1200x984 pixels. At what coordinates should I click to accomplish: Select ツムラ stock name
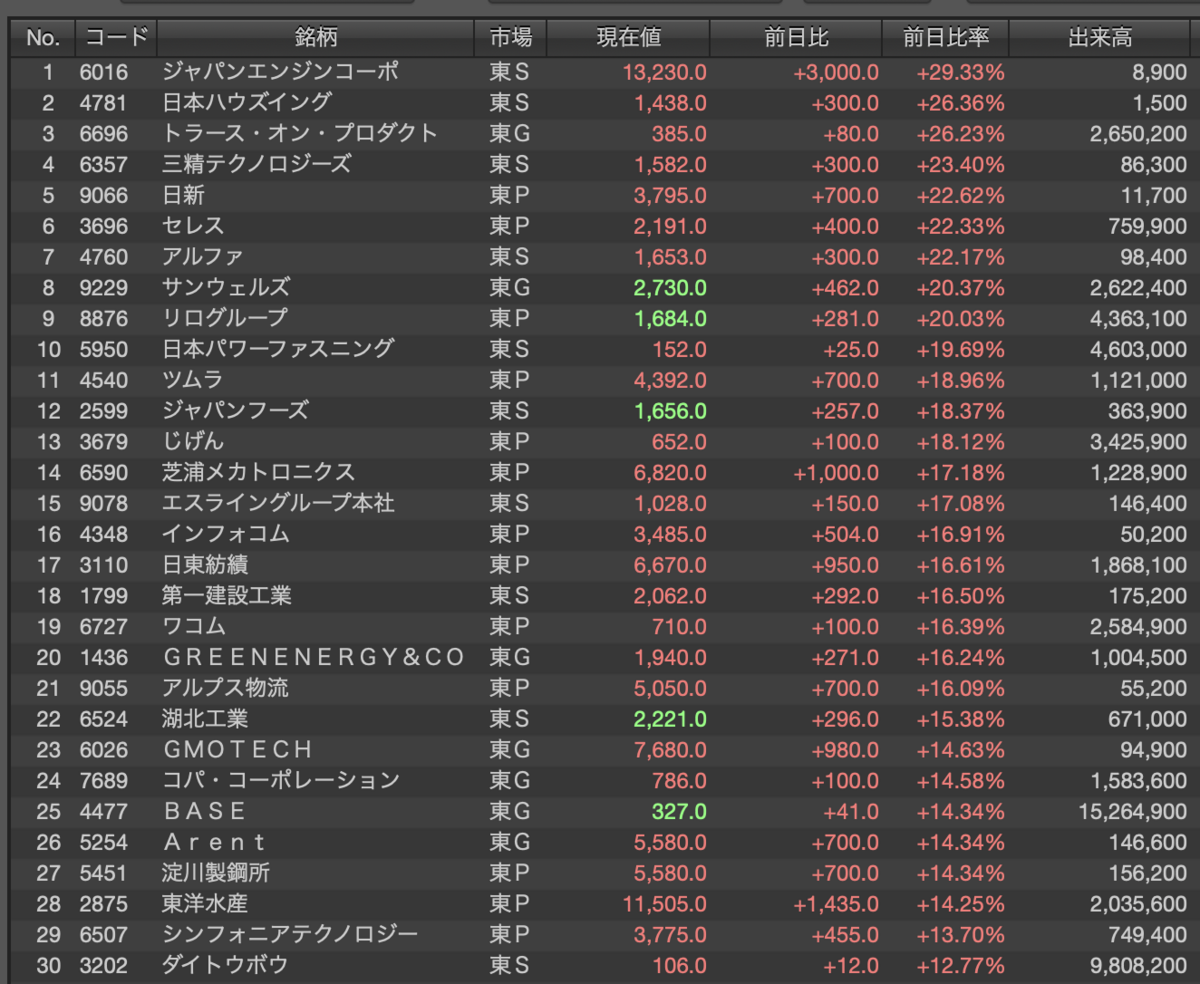tap(193, 380)
